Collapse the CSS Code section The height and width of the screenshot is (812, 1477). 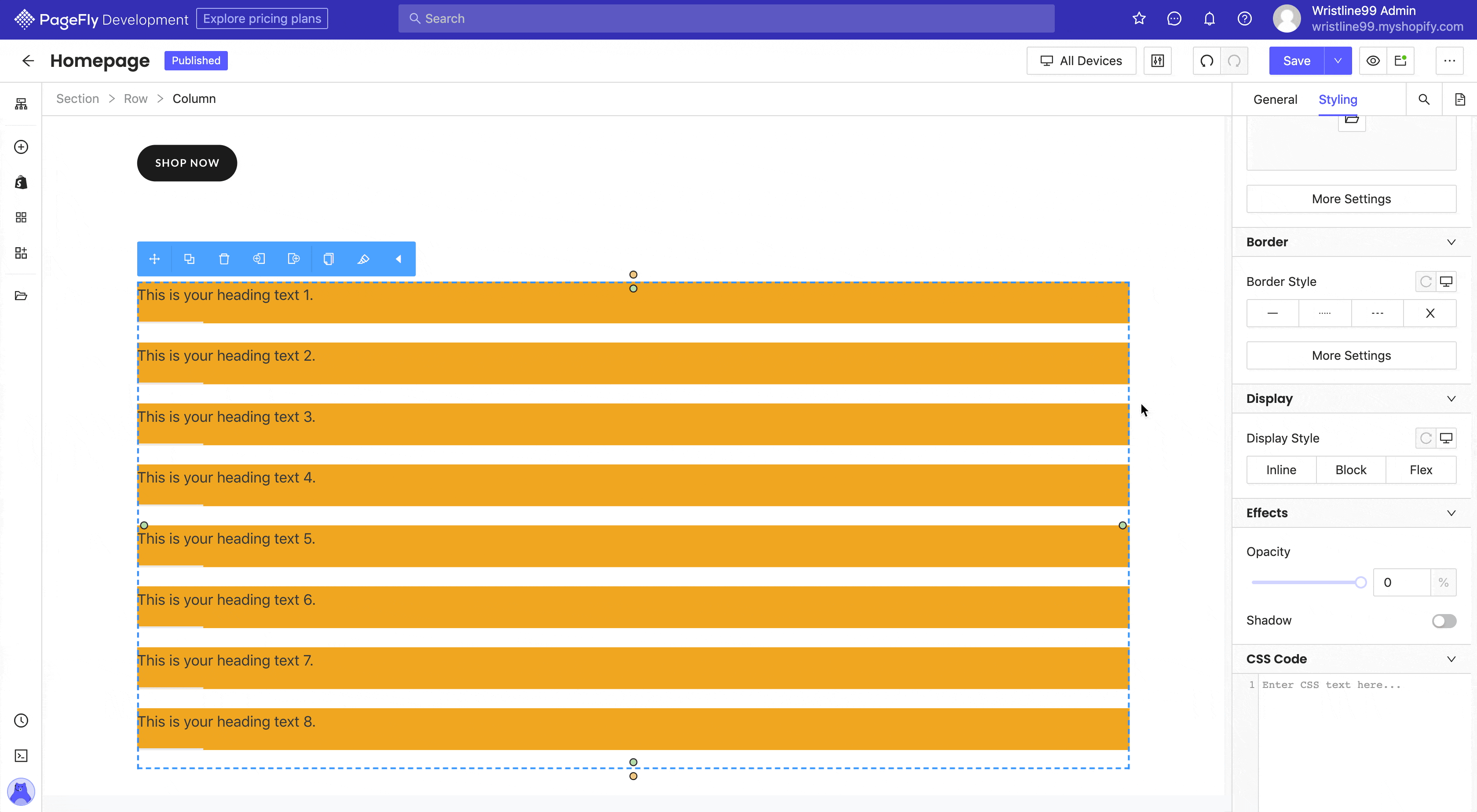pyautogui.click(x=1451, y=659)
